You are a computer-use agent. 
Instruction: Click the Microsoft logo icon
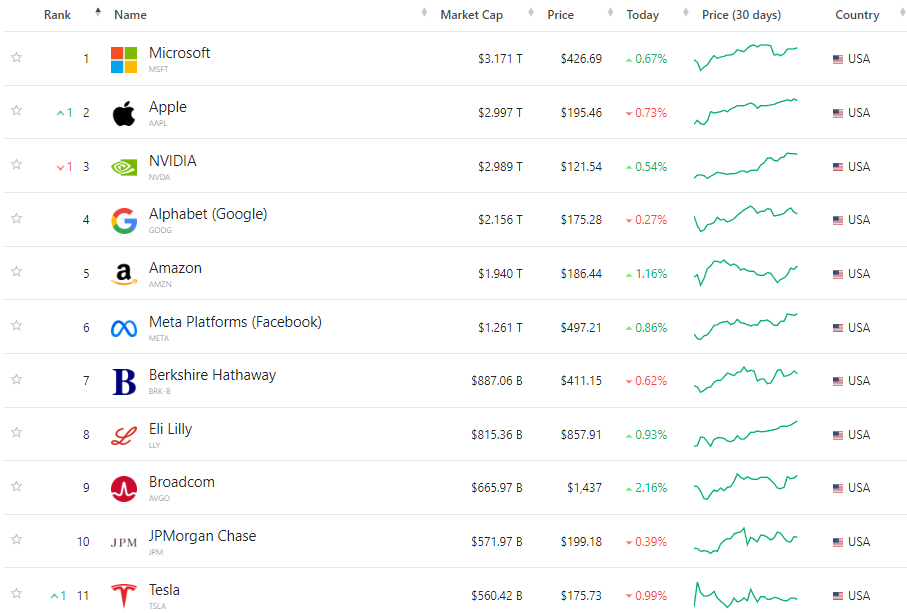[124, 59]
